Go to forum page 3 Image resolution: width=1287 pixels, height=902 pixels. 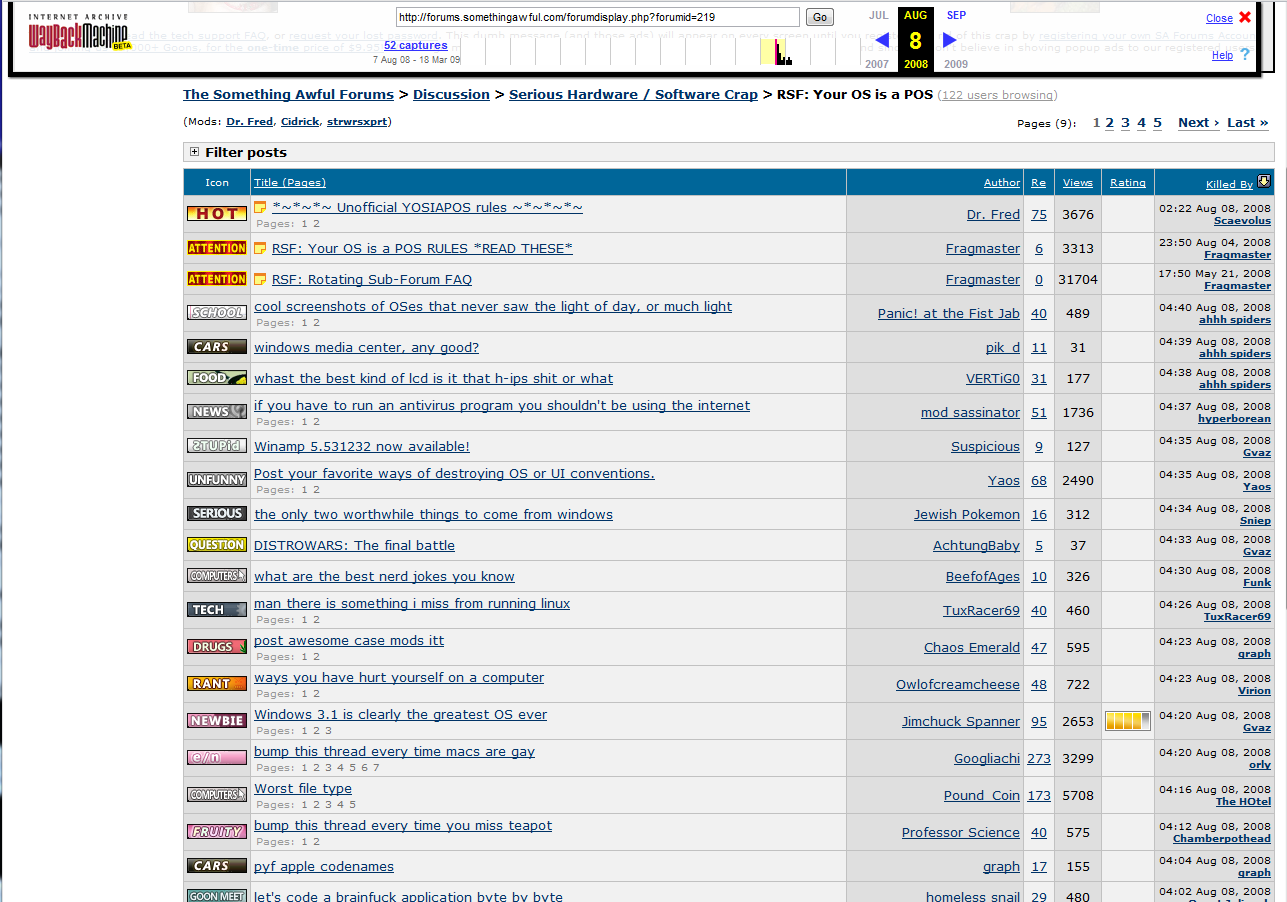[1125, 122]
